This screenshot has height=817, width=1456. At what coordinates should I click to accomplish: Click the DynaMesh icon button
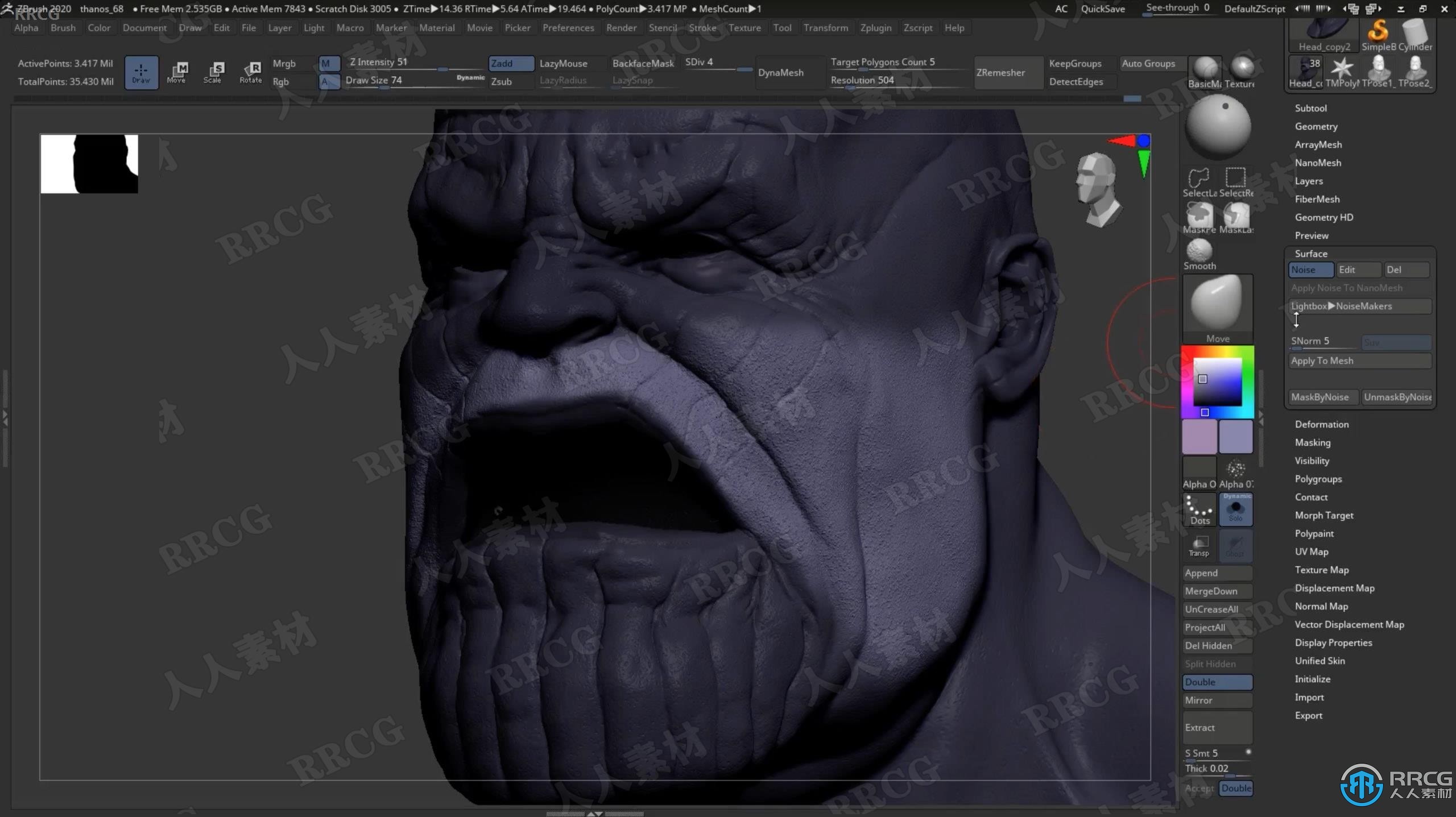tap(781, 71)
